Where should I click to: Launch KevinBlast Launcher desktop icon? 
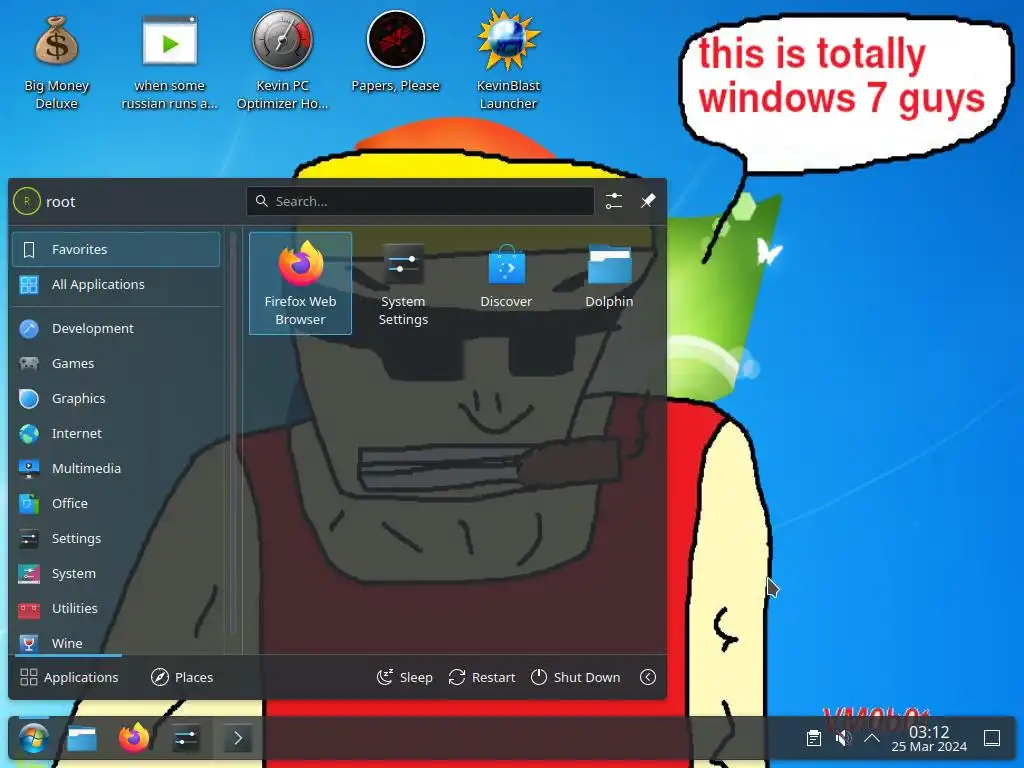point(508,60)
